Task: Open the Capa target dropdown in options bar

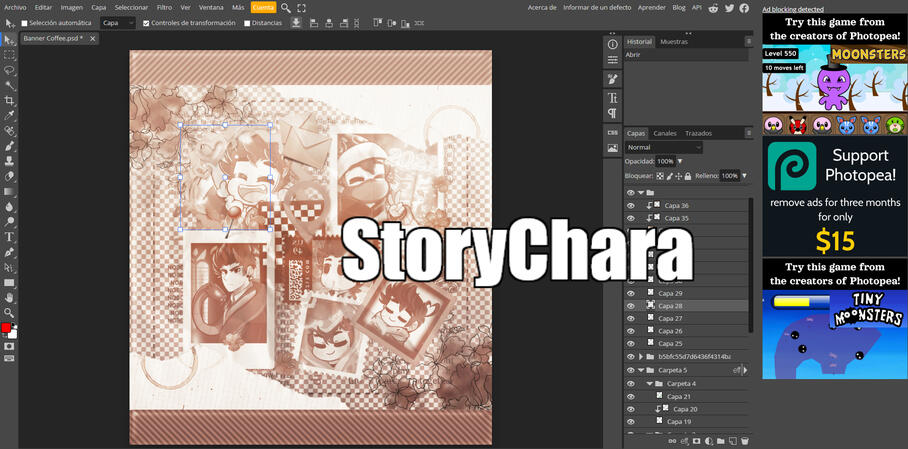Action: [118, 23]
